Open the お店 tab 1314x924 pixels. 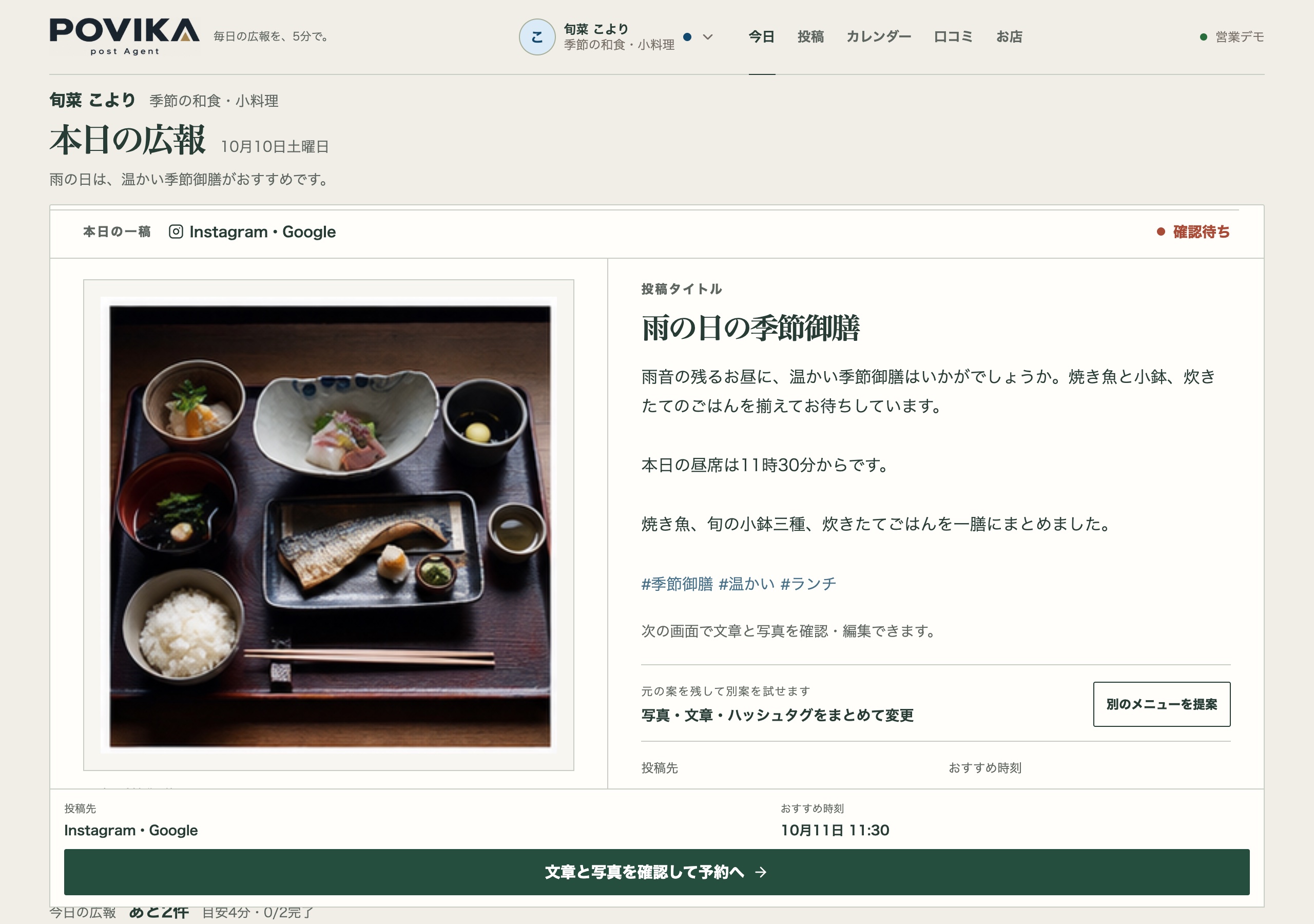coord(1009,36)
